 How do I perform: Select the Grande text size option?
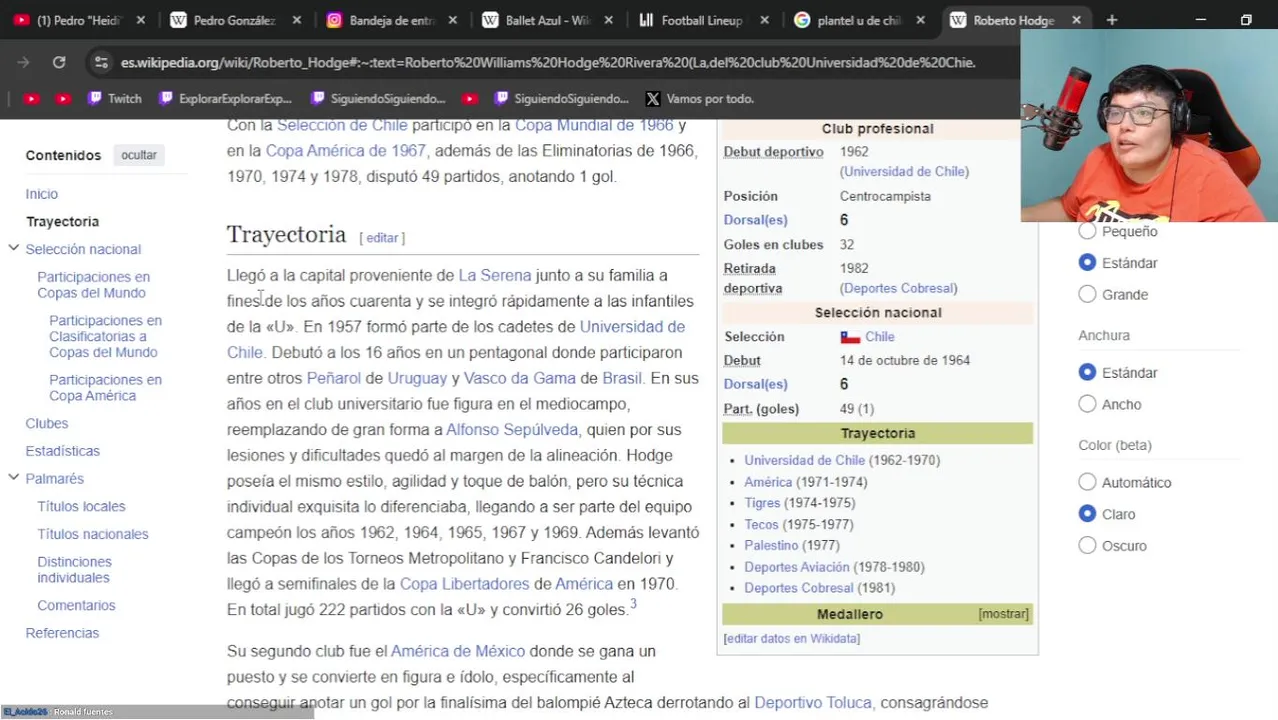click(x=1087, y=295)
